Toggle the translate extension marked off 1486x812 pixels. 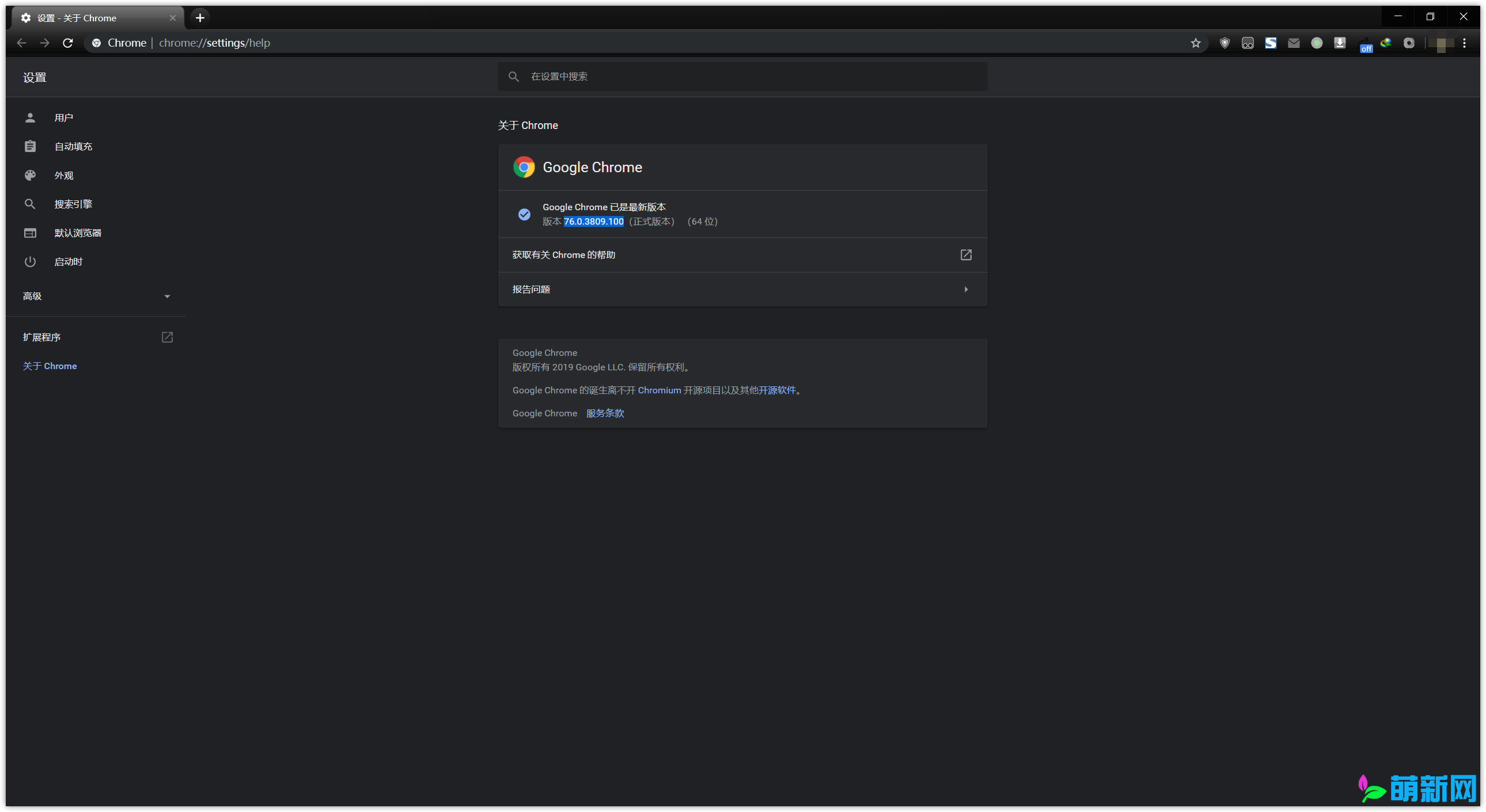(x=1366, y=45)
